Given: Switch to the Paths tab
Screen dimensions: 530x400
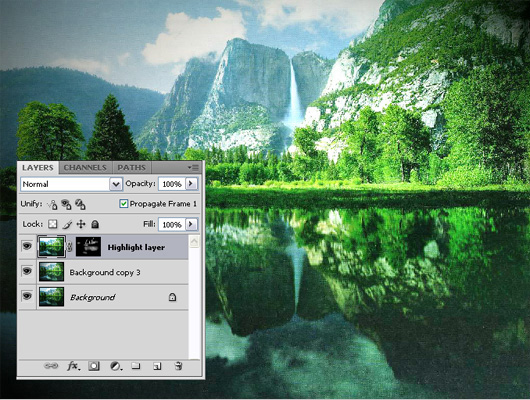Looking at the screenshot, I should [131, 167].
